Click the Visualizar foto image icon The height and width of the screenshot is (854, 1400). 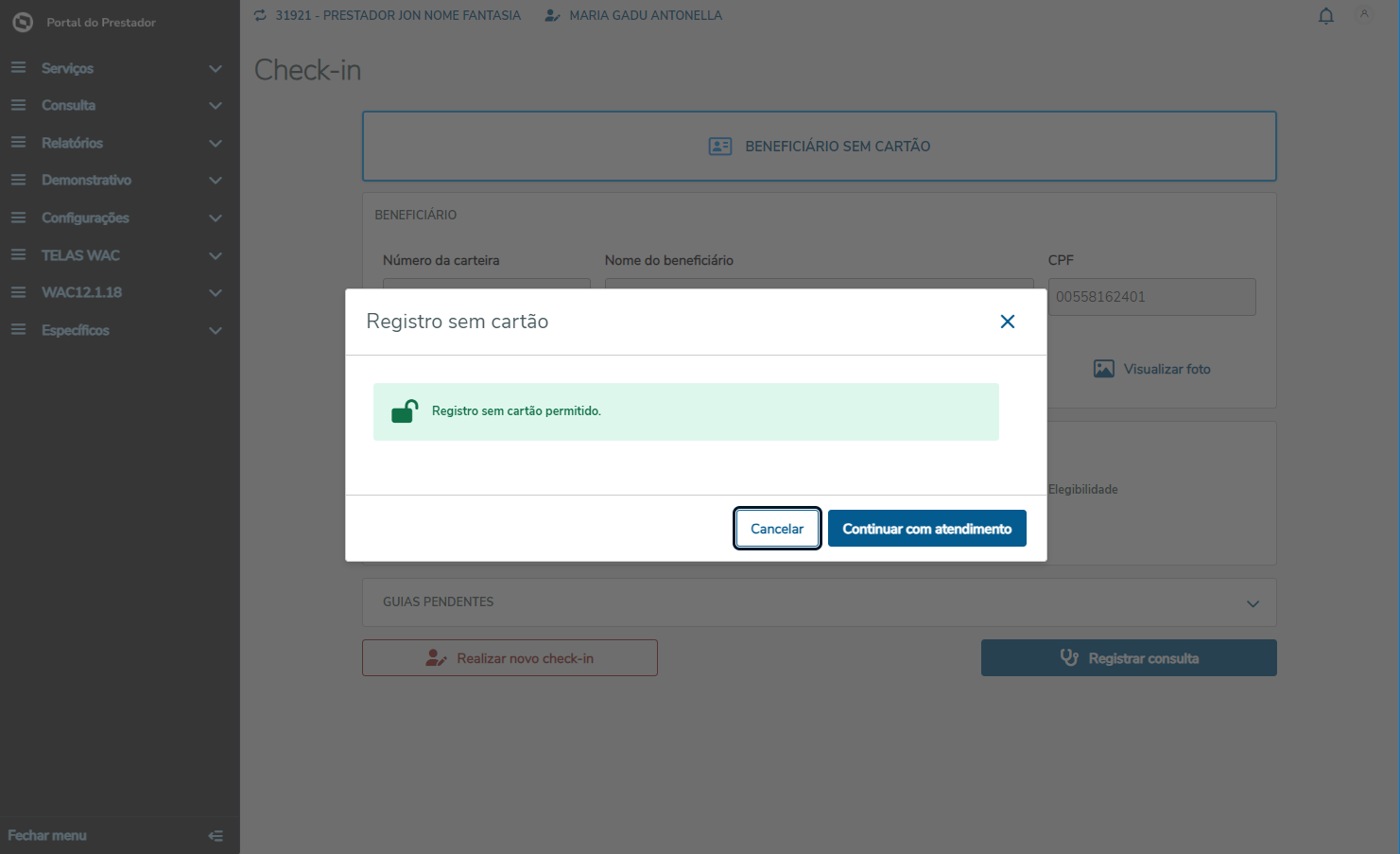pos(1103,369)
